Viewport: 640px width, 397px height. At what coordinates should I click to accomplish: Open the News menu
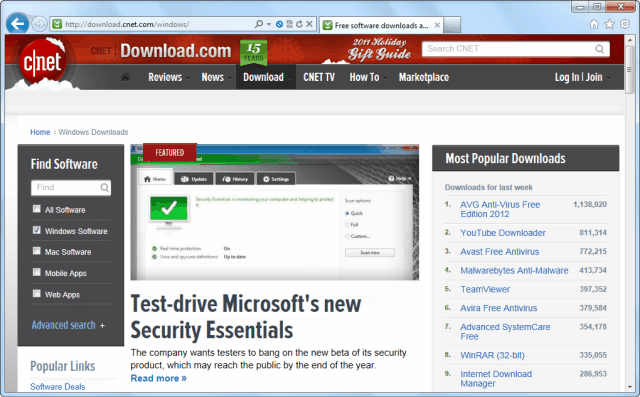click(216, 77)
